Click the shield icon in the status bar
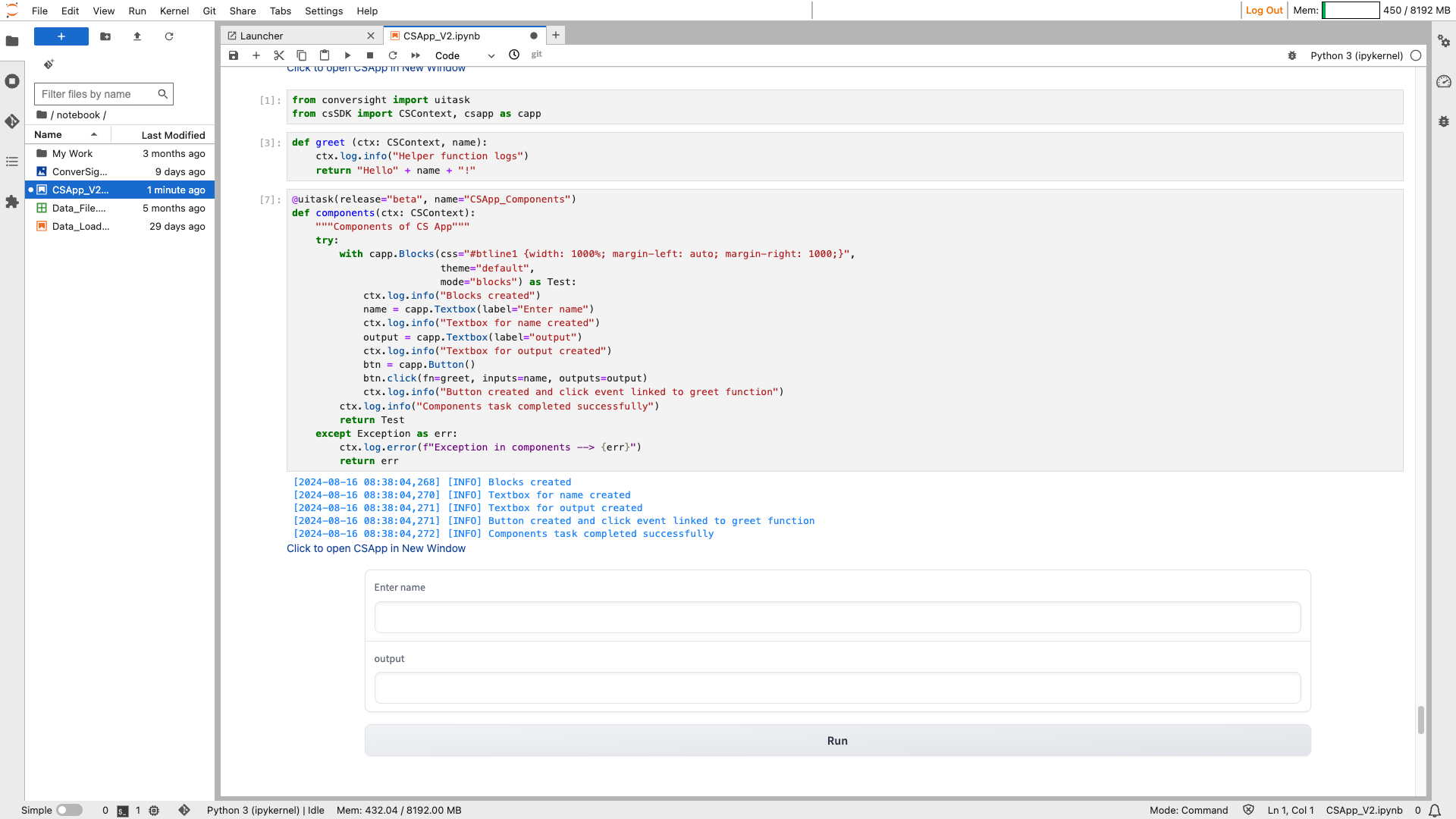 (x=1248, y=810)
